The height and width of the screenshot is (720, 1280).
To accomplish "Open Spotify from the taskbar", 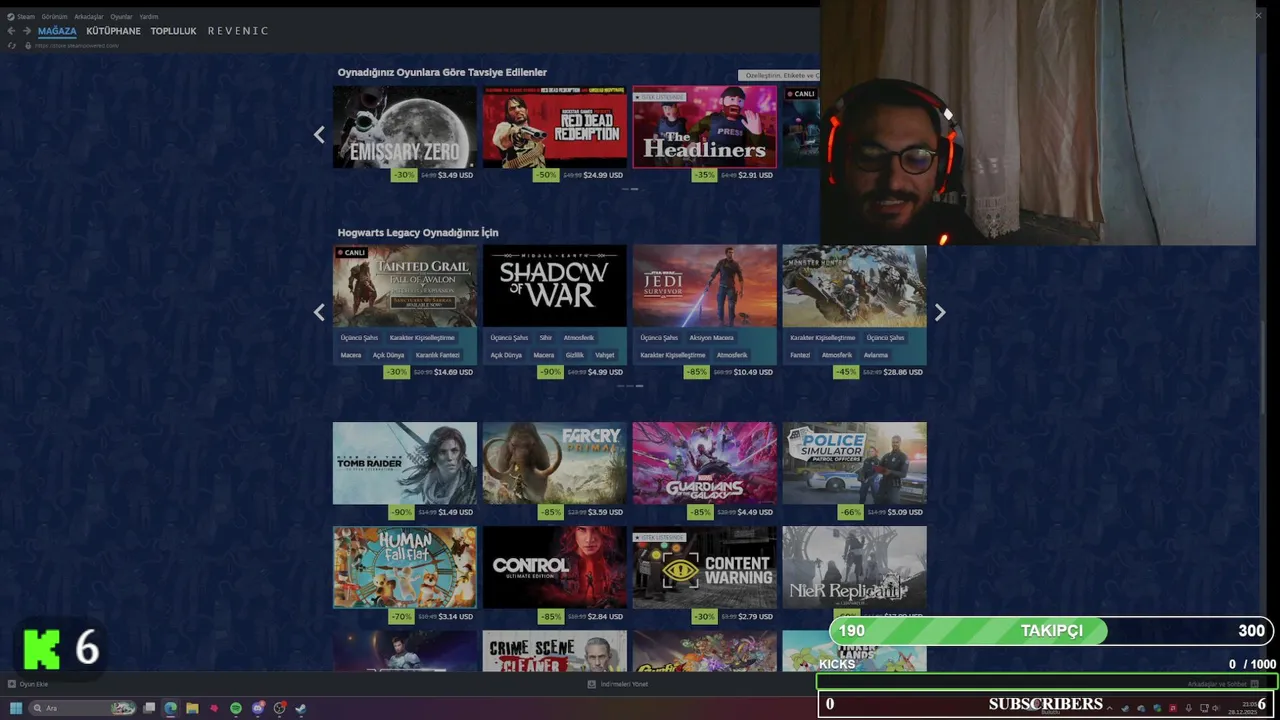I will point(236,708).
